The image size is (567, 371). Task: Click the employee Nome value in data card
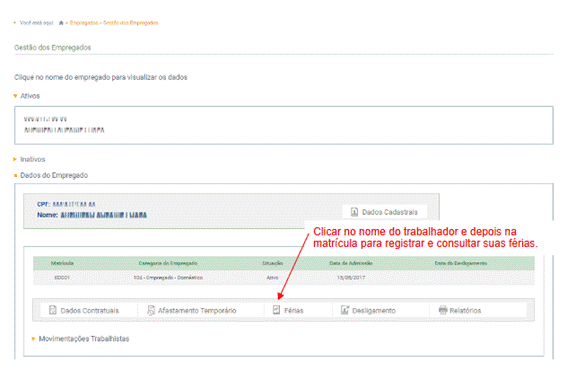103,215
